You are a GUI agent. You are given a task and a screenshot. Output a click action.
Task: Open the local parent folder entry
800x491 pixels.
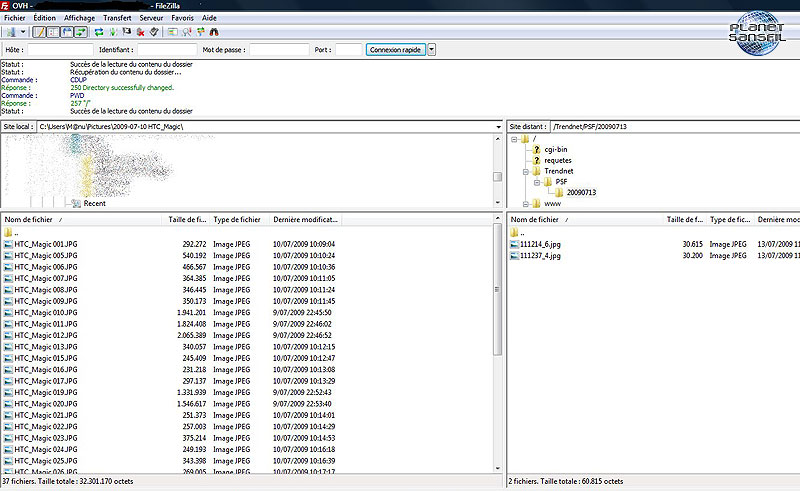point(11,233)
